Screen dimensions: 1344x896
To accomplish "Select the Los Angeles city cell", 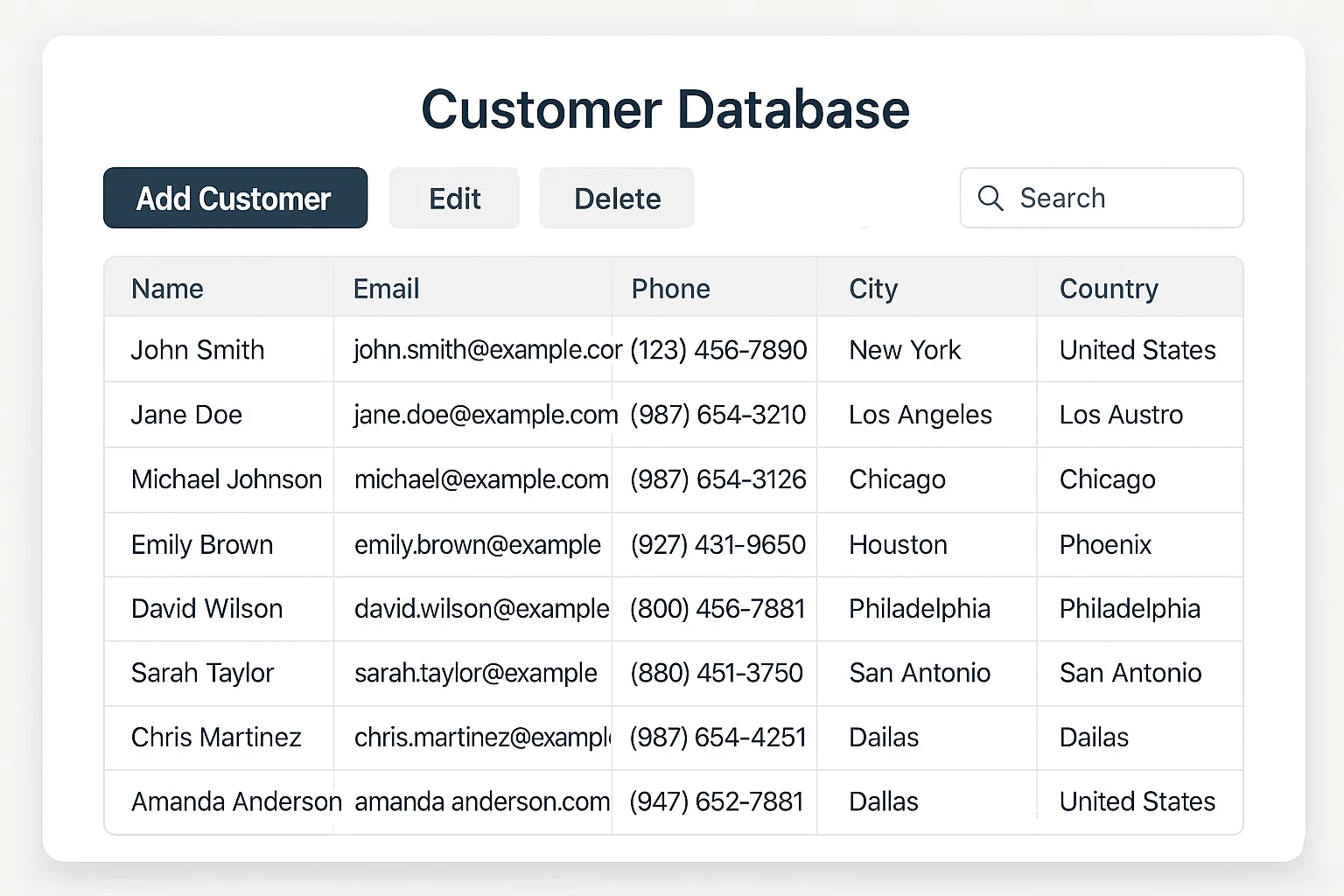I will tap(927, 415).
